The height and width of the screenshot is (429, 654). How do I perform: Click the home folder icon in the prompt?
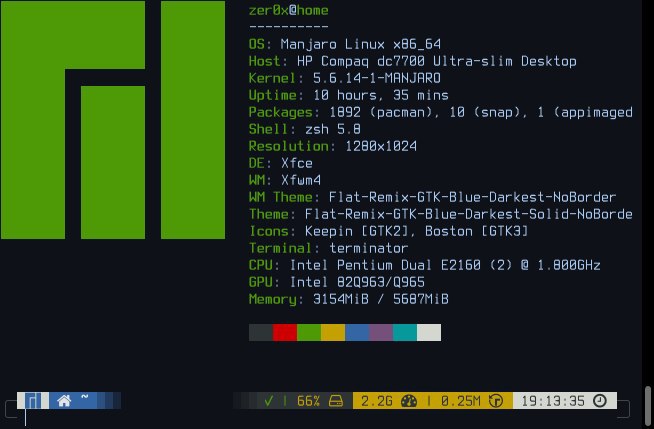coord(64,401)
